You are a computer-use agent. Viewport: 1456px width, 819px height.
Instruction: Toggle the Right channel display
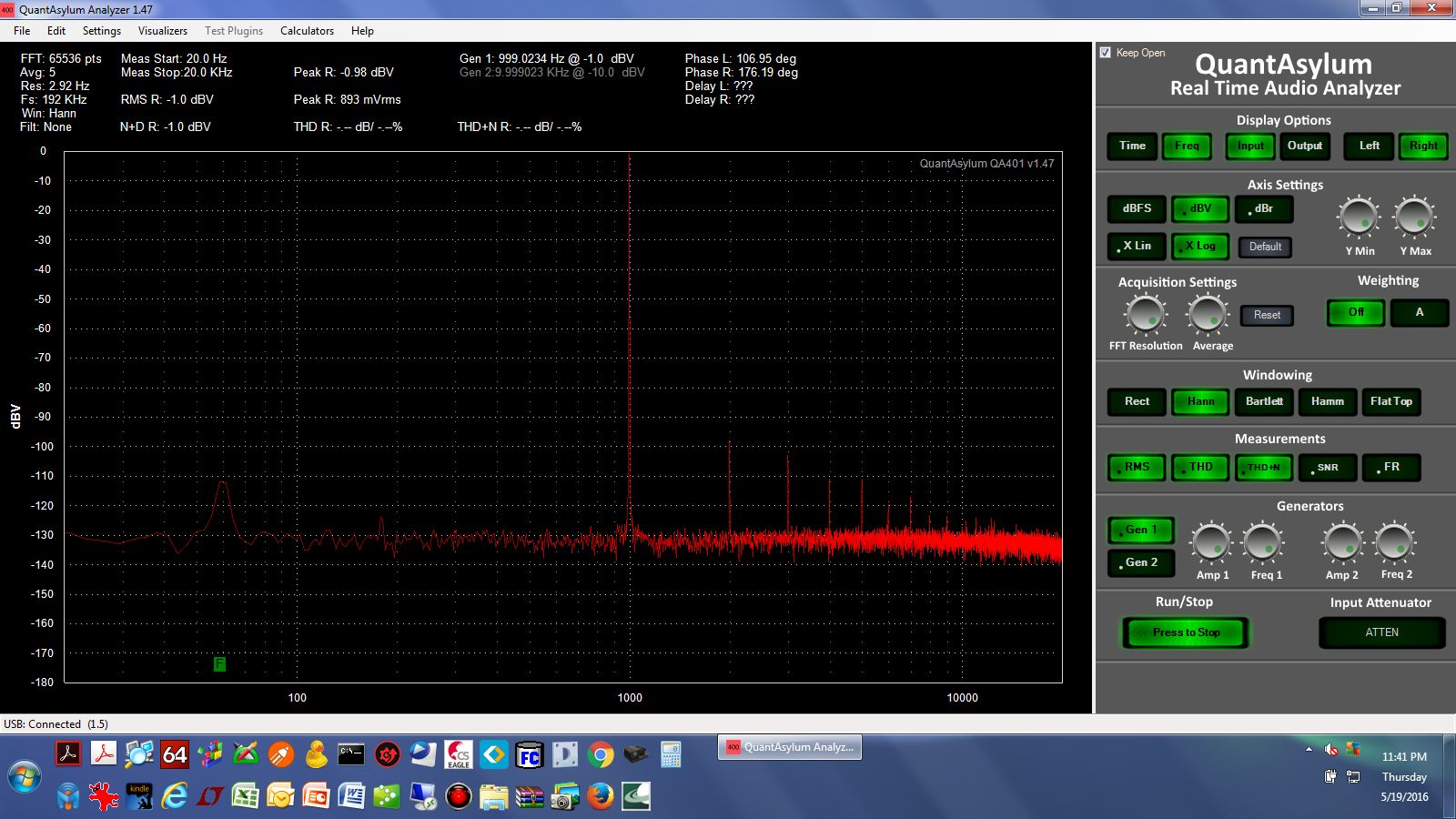pyautogui.click(x=1423, y=146)
